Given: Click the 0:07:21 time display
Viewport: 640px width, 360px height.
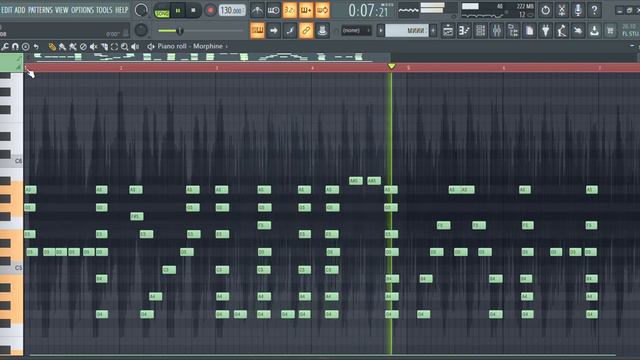Looking at the screenshot, I should 368,11.
